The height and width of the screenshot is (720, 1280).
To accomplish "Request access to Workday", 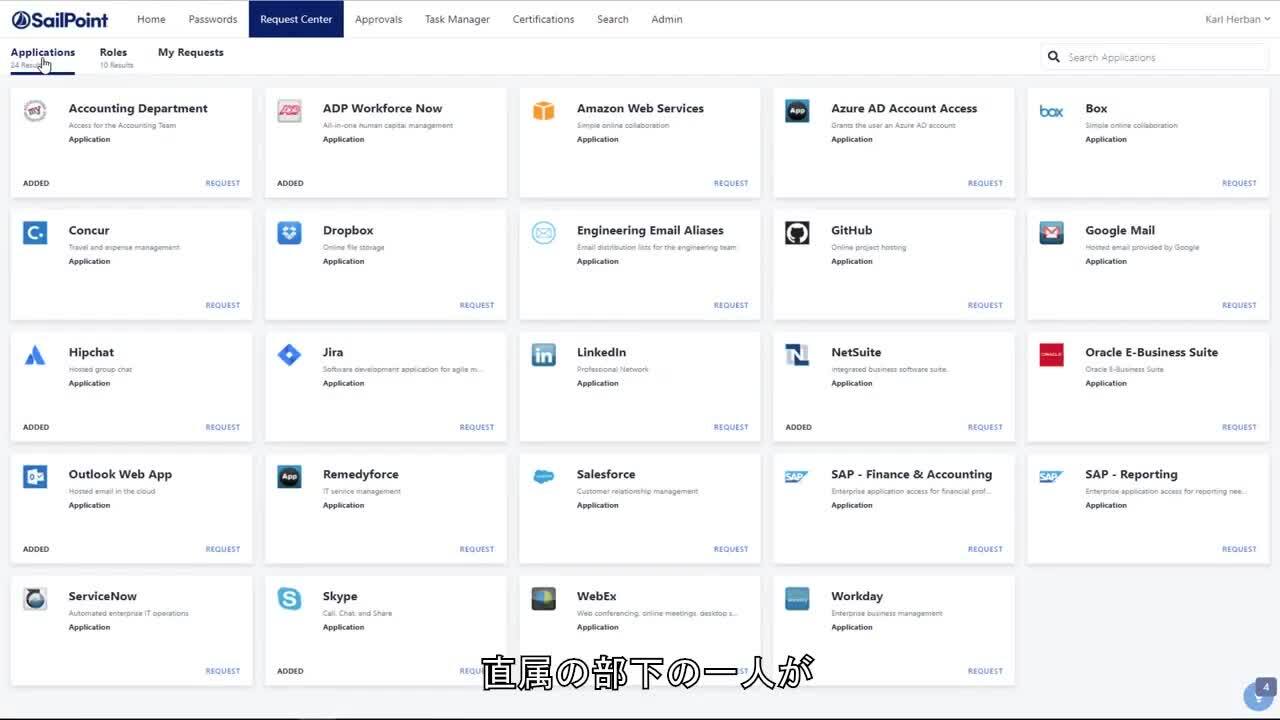I will click(985, 671).
